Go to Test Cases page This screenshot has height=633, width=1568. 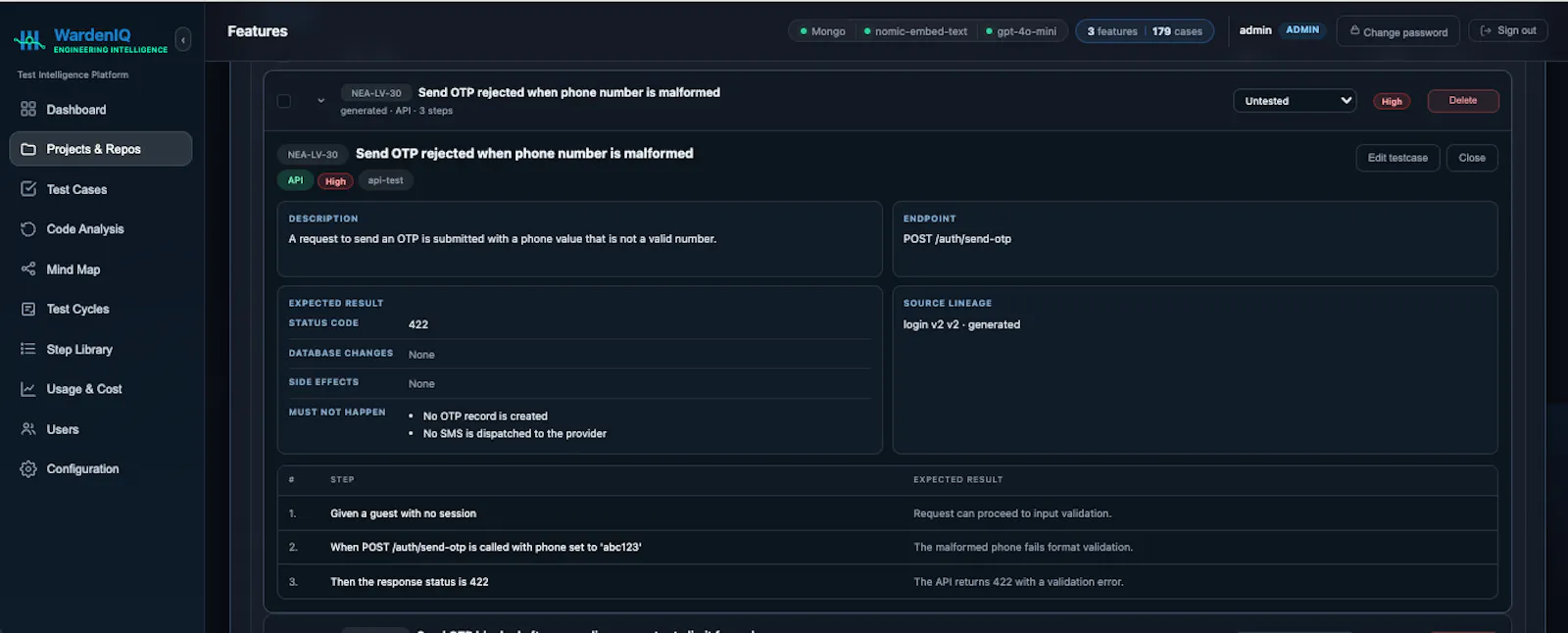pyautogui.click(x=101, y=189)
